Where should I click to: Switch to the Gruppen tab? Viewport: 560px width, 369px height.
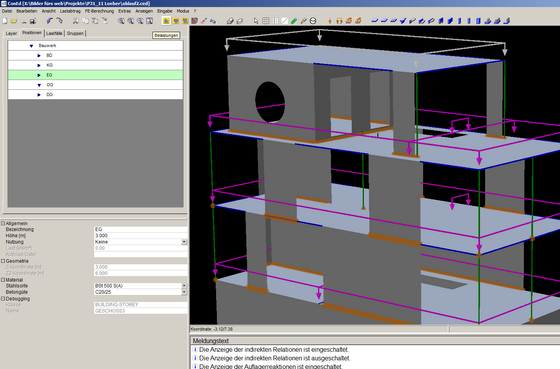(x=75, y=33)
